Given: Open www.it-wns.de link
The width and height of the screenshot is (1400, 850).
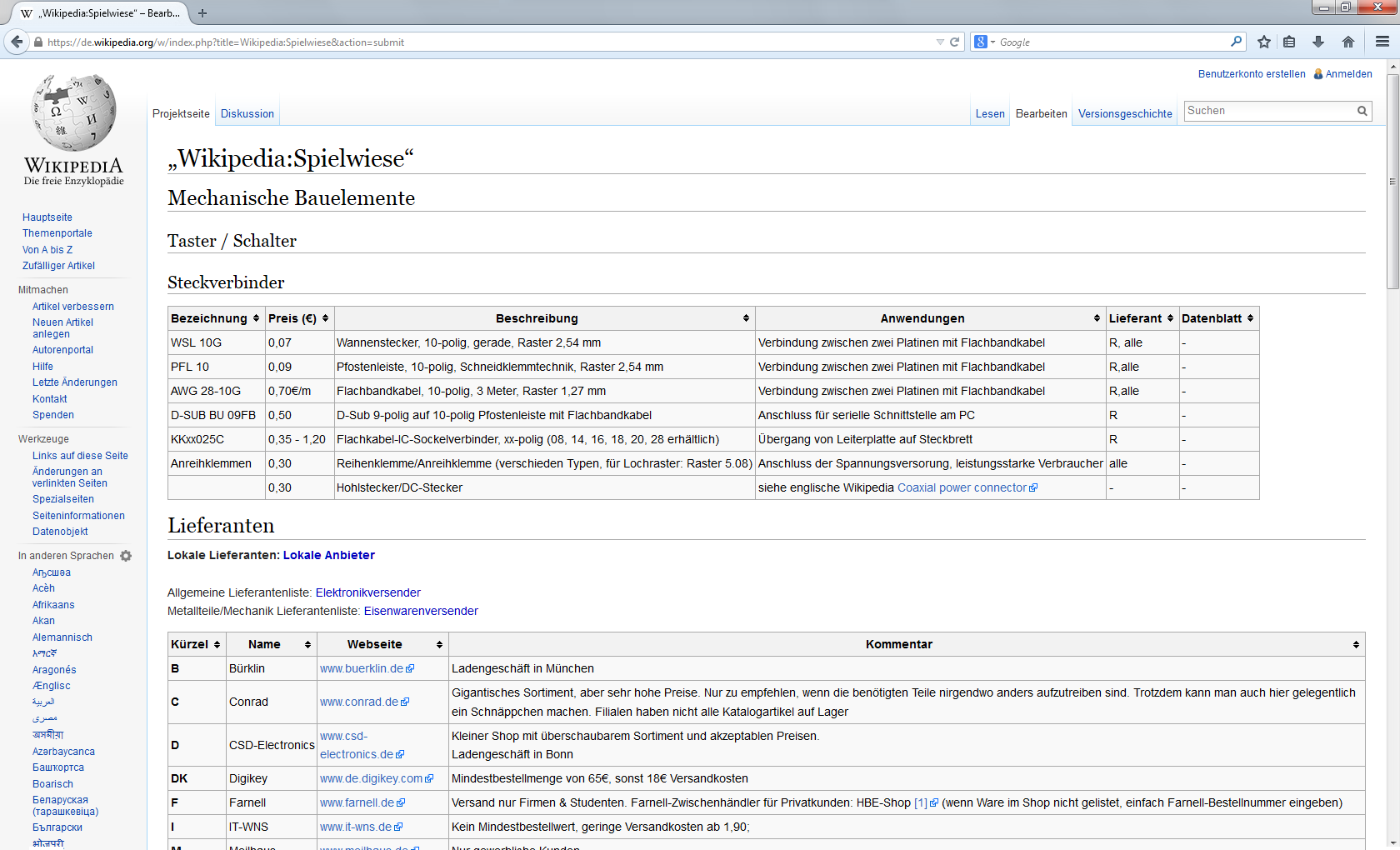Looking at the screenshot, I should tap(361, 827).
